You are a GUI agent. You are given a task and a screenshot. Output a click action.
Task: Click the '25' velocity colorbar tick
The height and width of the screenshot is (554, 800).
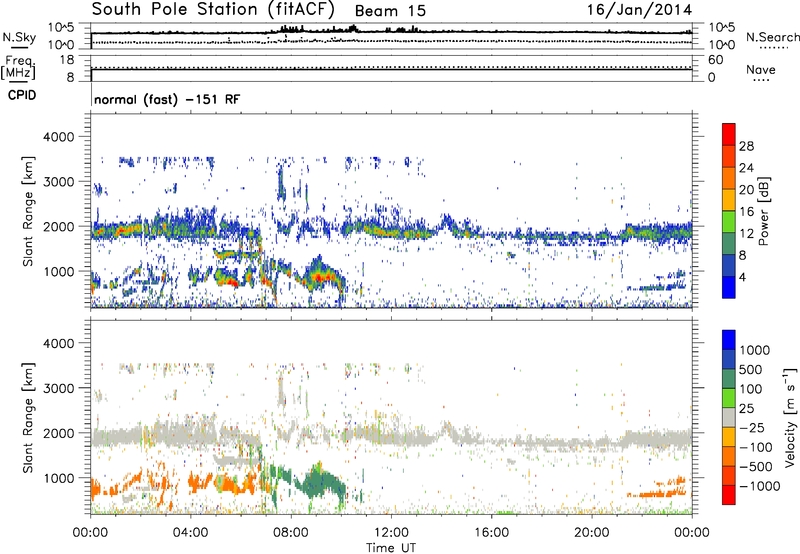coord(746,409)
